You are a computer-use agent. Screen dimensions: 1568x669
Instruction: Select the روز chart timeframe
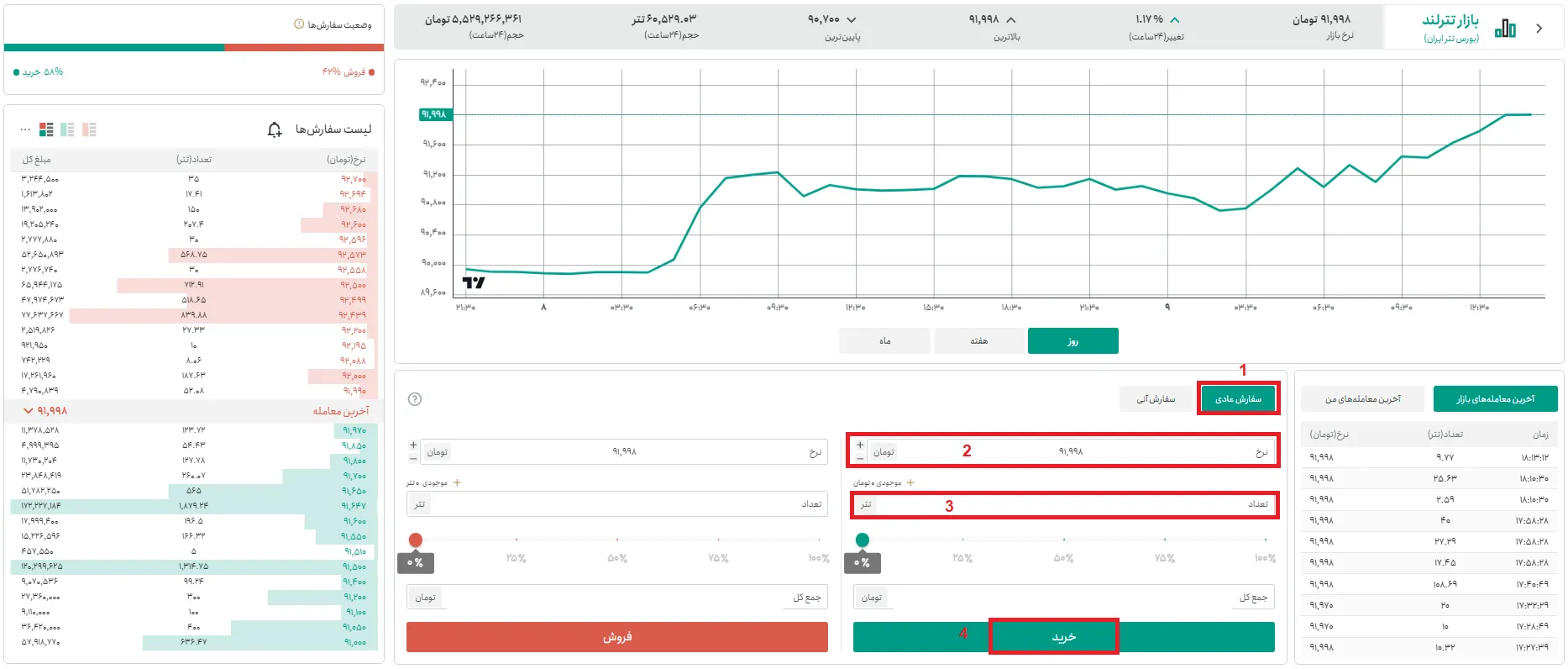click(x=1072, y=341)
